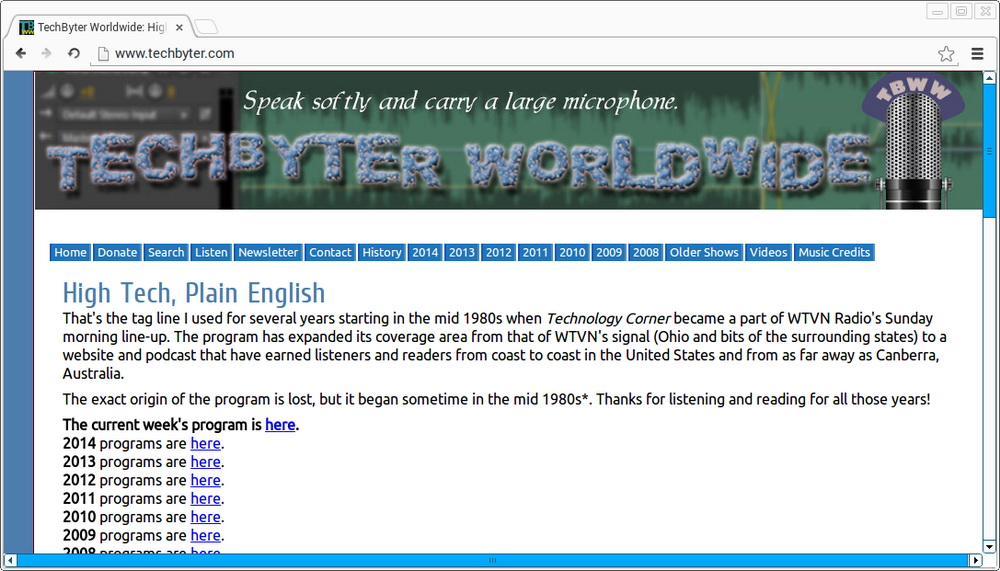Go to the 2008 nav button

(645, 252)
